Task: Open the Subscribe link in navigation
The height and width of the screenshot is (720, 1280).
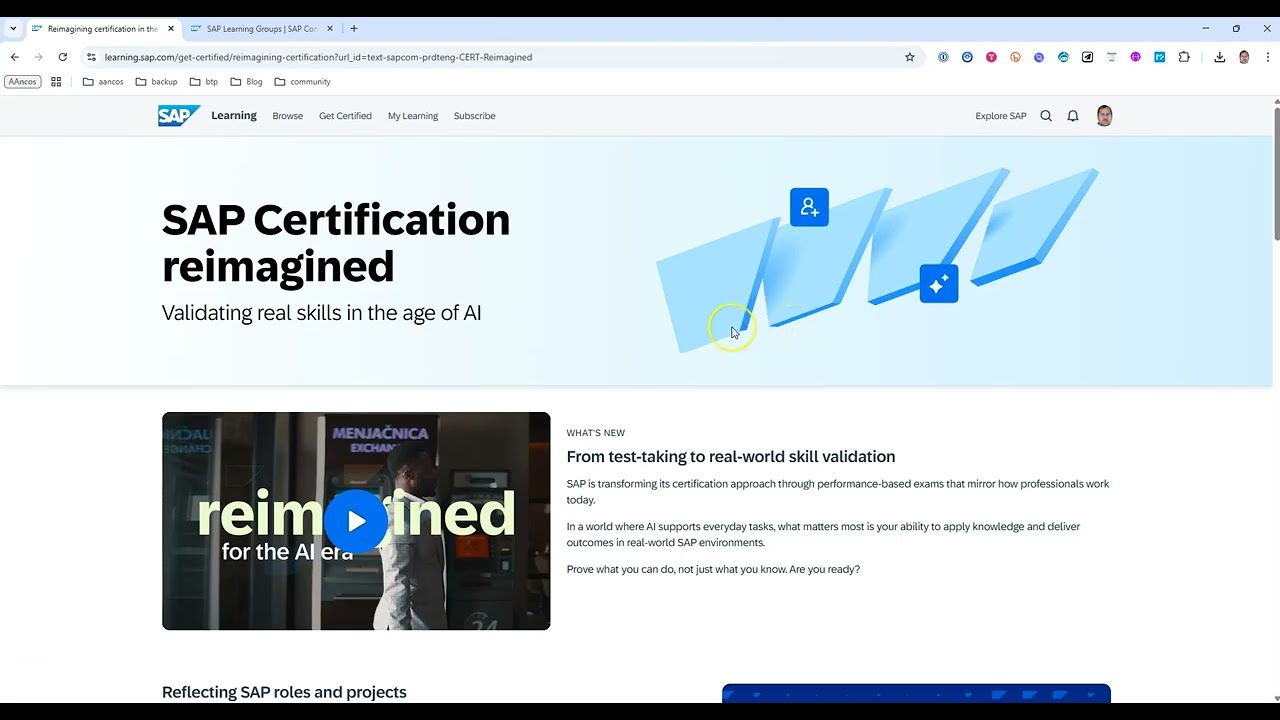Action: [x=475, y=116]
